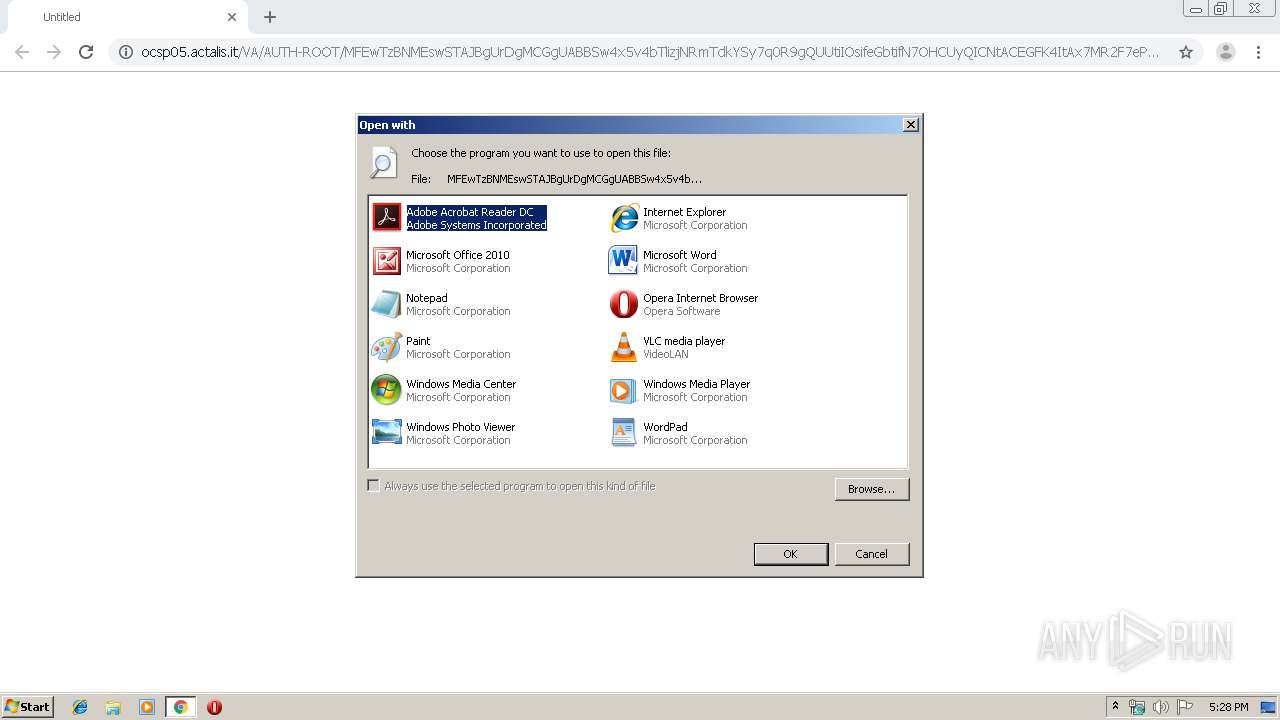Open the network icon in the tray
The image size is (1280, 720).
click(x=1137, y=707)
